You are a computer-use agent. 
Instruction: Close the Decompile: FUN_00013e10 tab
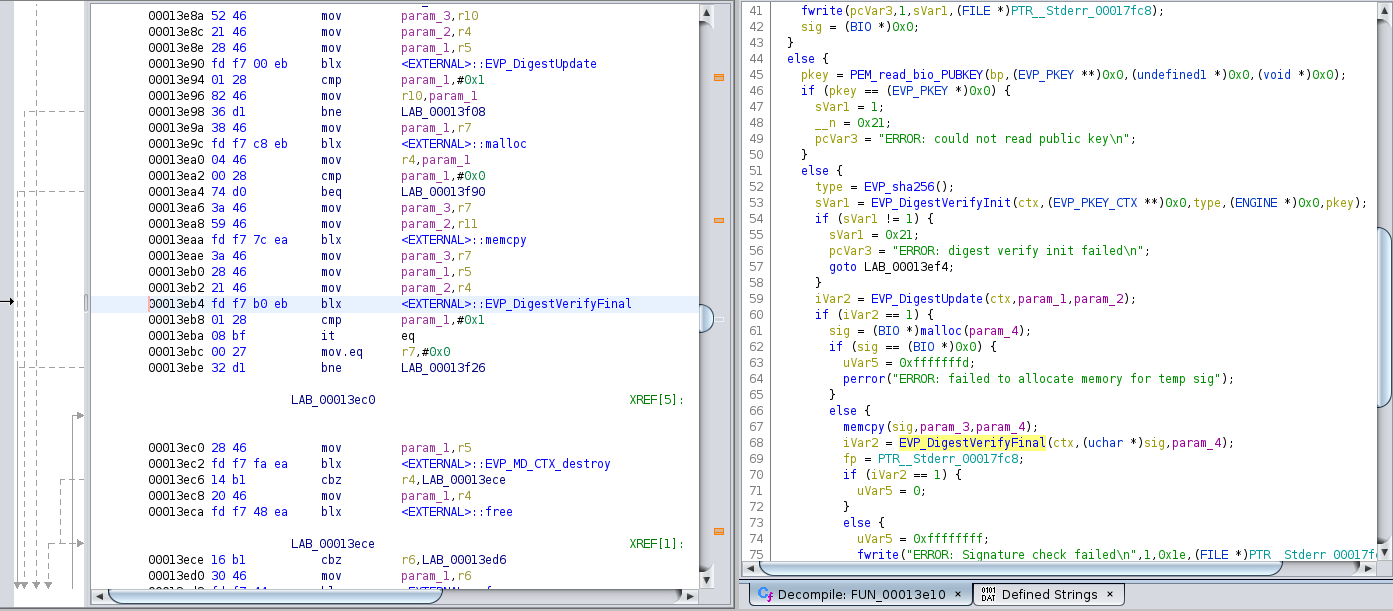(x=957, y=594)
